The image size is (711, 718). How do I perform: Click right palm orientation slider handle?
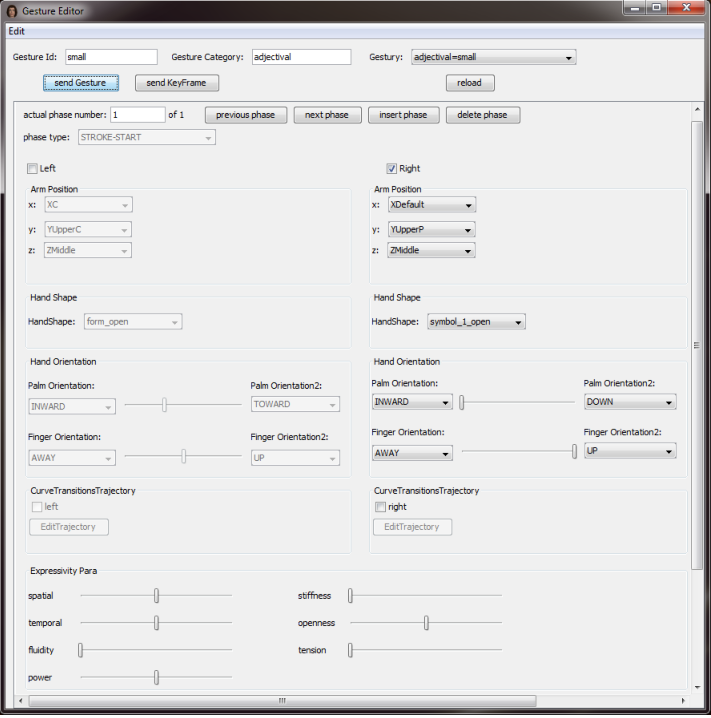(x=461, y=402)
